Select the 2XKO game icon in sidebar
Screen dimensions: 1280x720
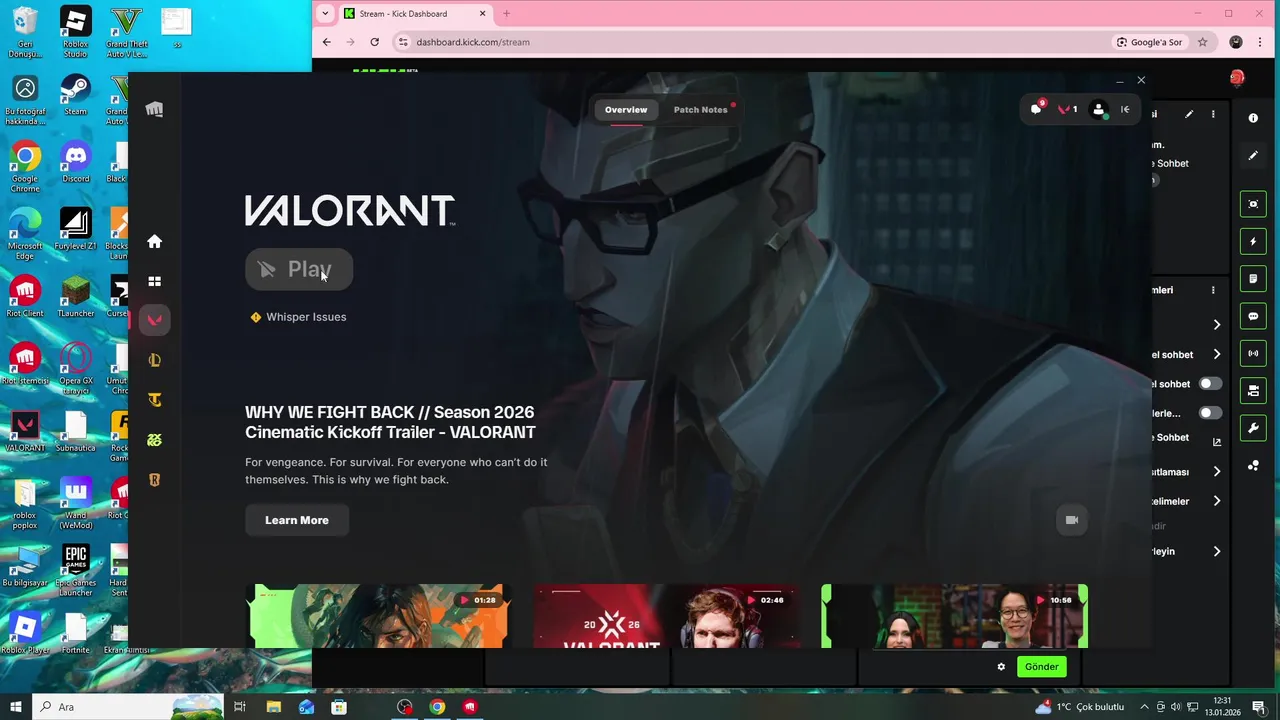[154, 440]
